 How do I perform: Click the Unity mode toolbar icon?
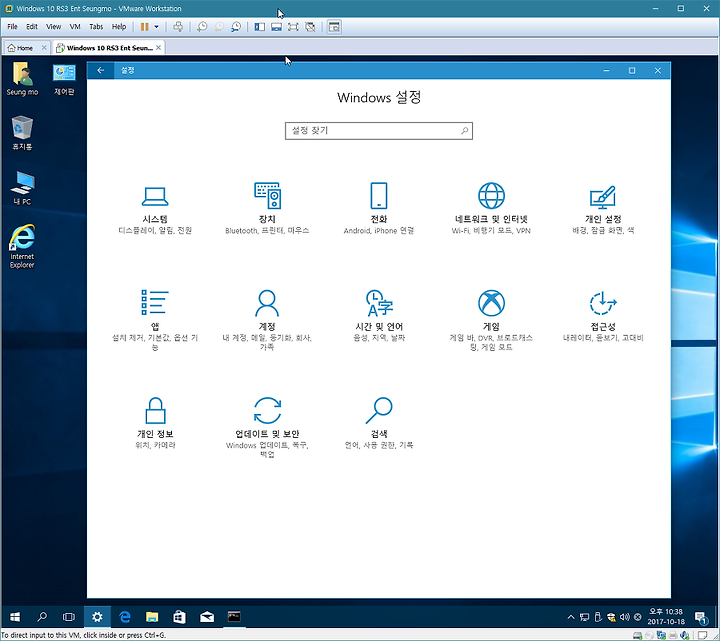[310, 27]
